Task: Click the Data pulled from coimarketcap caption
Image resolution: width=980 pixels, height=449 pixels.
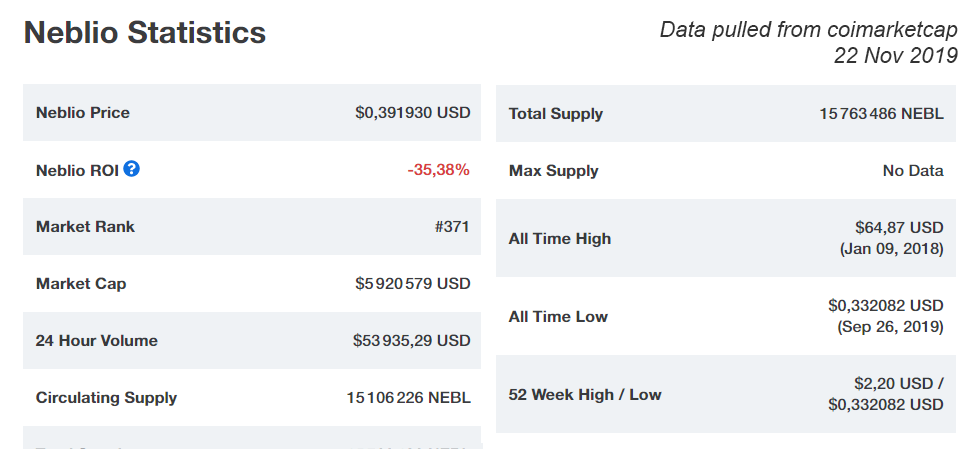Action: (x=809, y=29)
